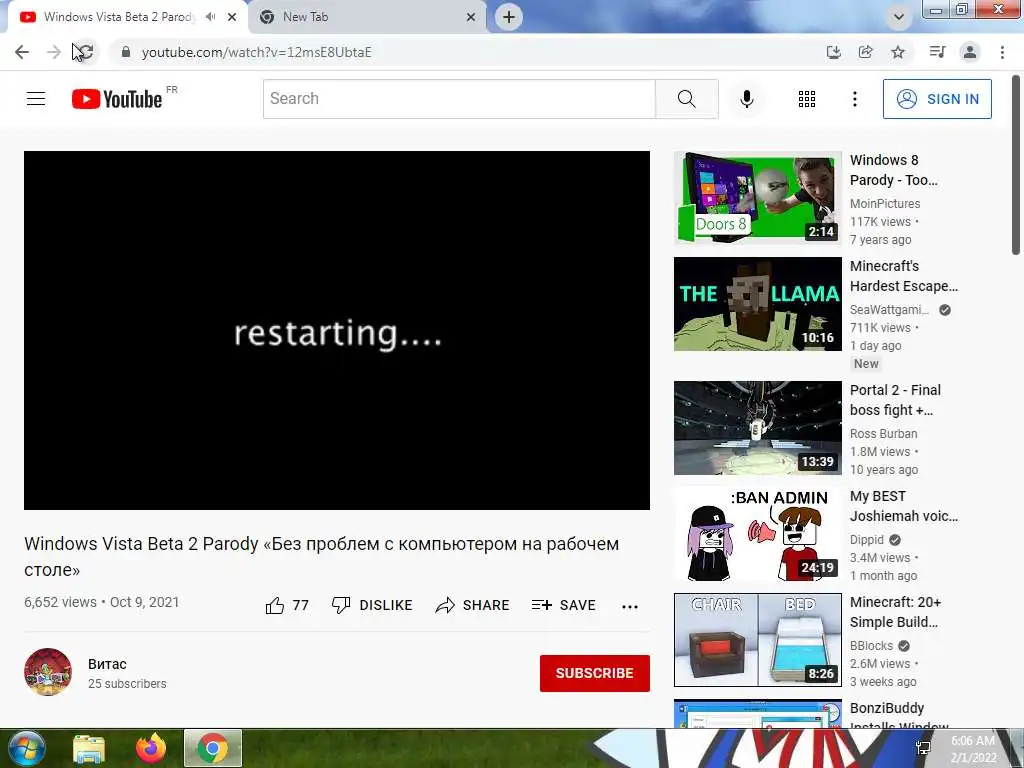Open YouTube settings three-dot menu
This screenshot has width=1024, height=768.
pyautogui.click(x=854, y=99)
